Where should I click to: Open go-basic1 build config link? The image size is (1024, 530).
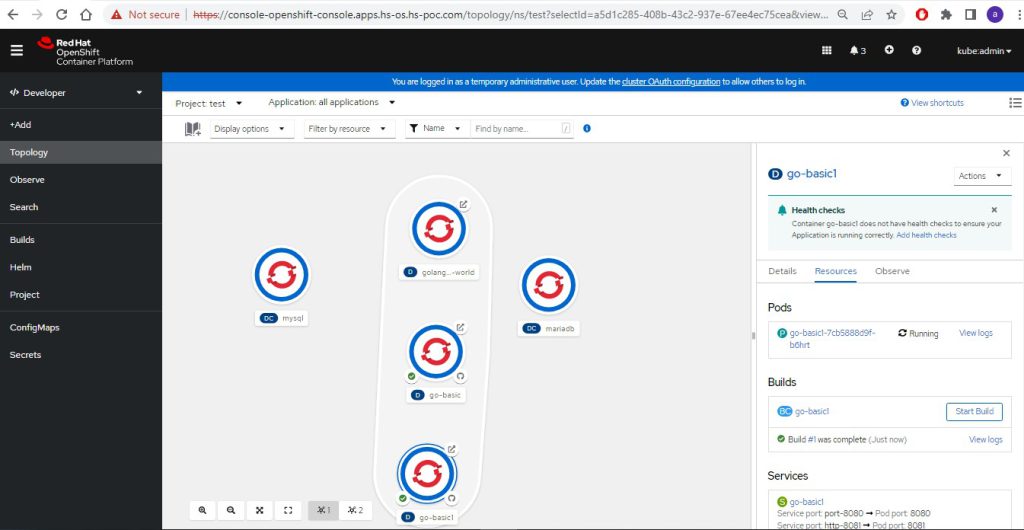[x=812, y=411]
